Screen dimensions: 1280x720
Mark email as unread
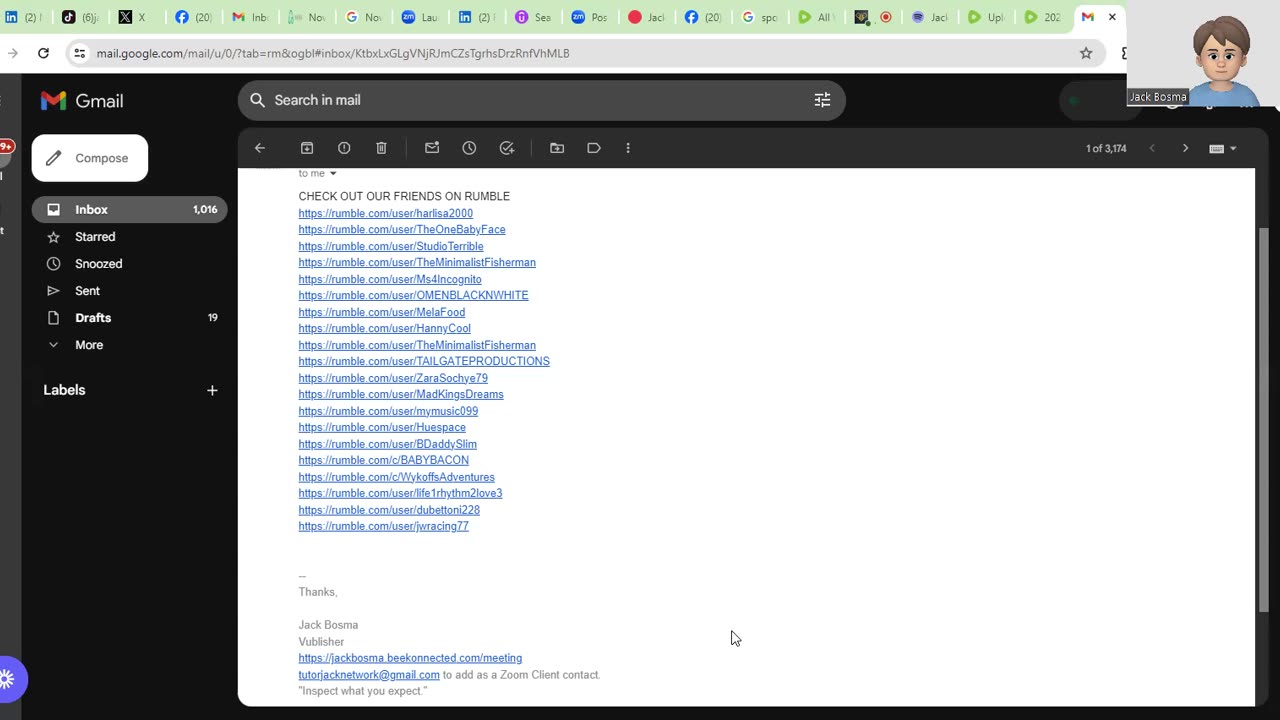(x=432, y=148)
